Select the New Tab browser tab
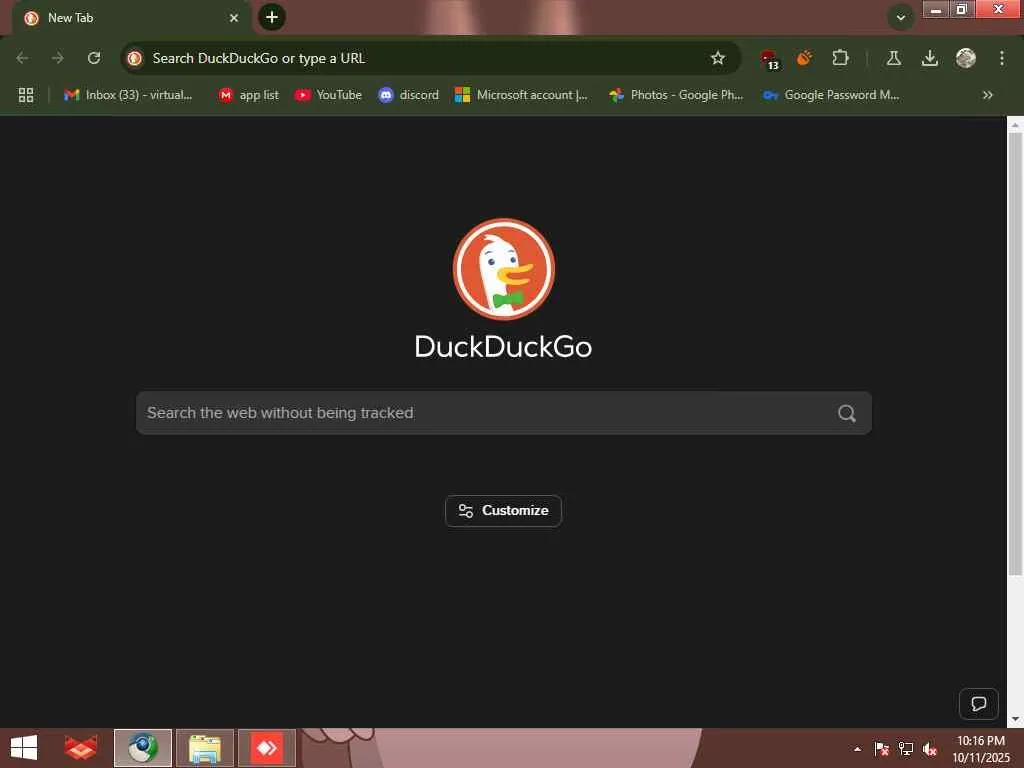This screenshot has height=768, width=1024. pyautogui.click(x=131, y=18)
